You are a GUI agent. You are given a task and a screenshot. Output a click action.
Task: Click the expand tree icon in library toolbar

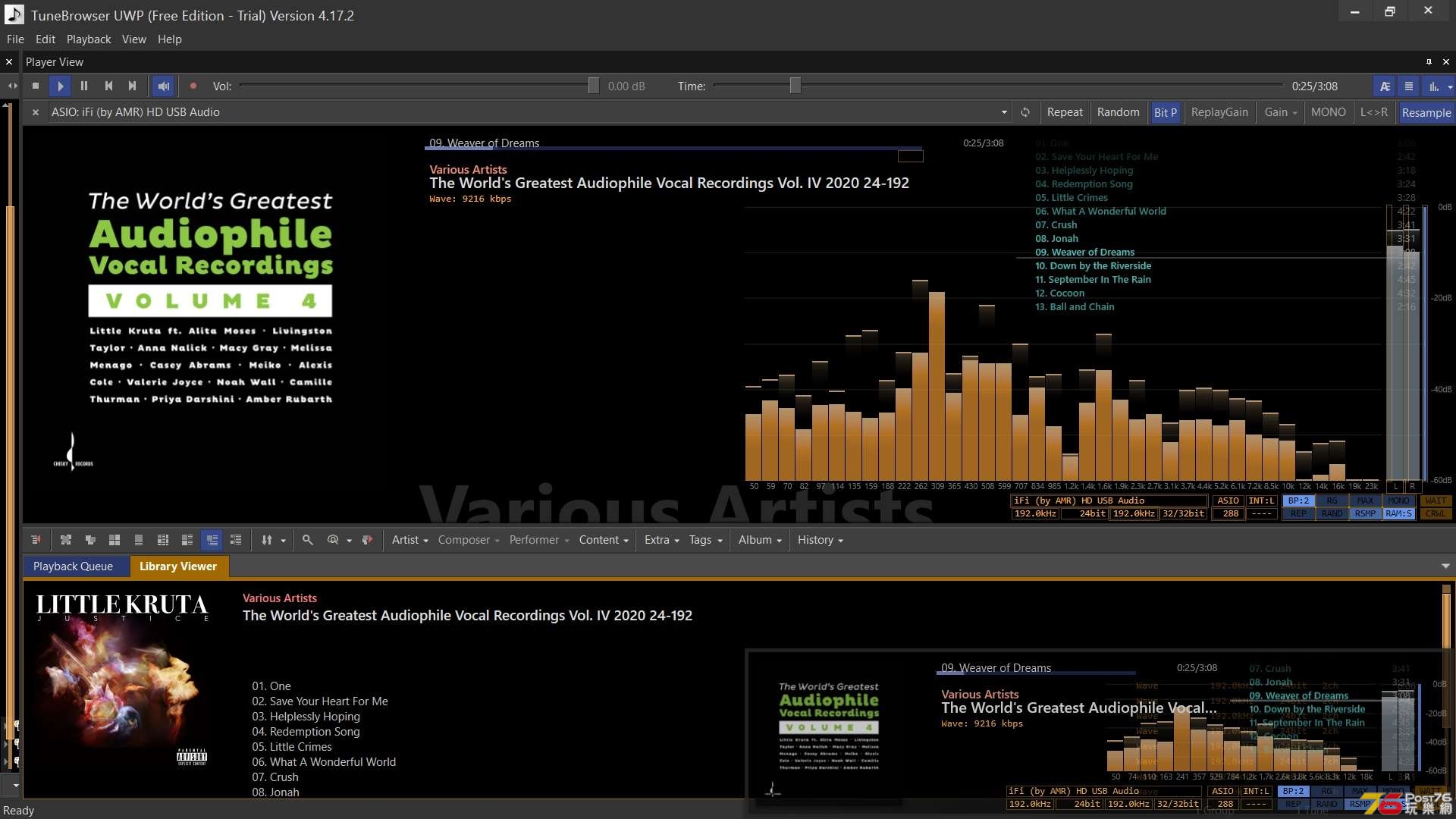66,540
